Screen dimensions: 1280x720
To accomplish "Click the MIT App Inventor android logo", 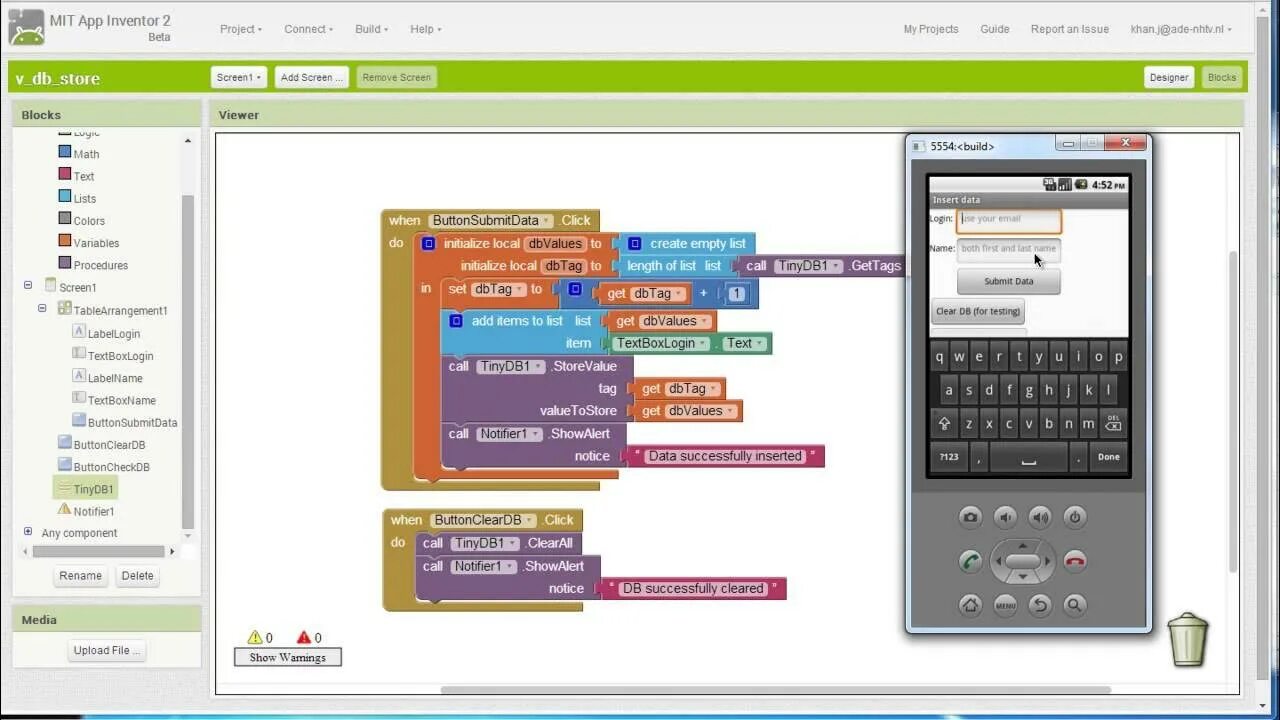I will pos(27,28).
